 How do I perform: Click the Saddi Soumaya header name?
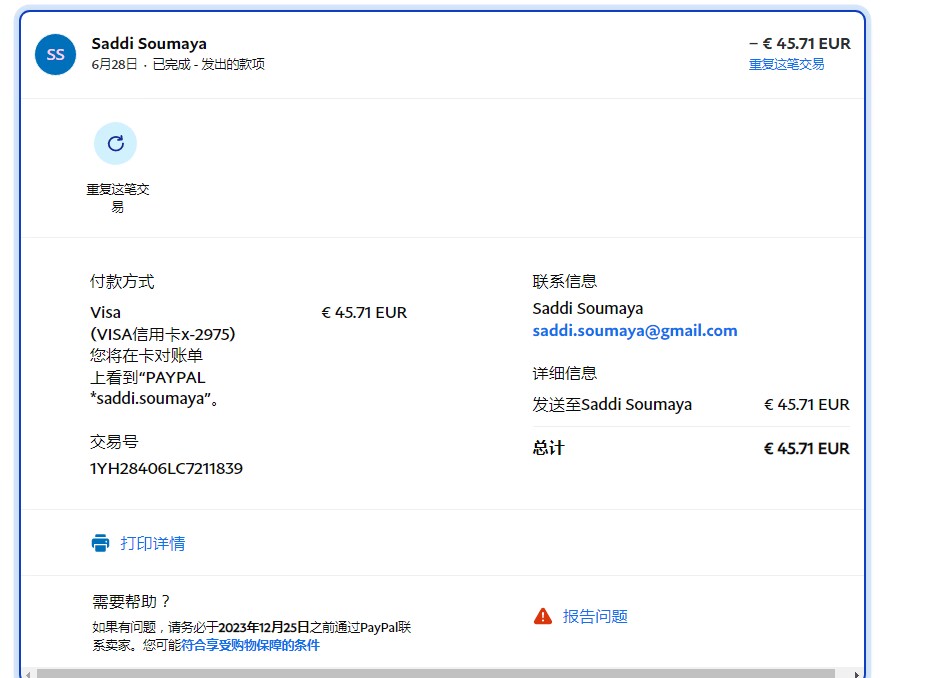point(149,43)
